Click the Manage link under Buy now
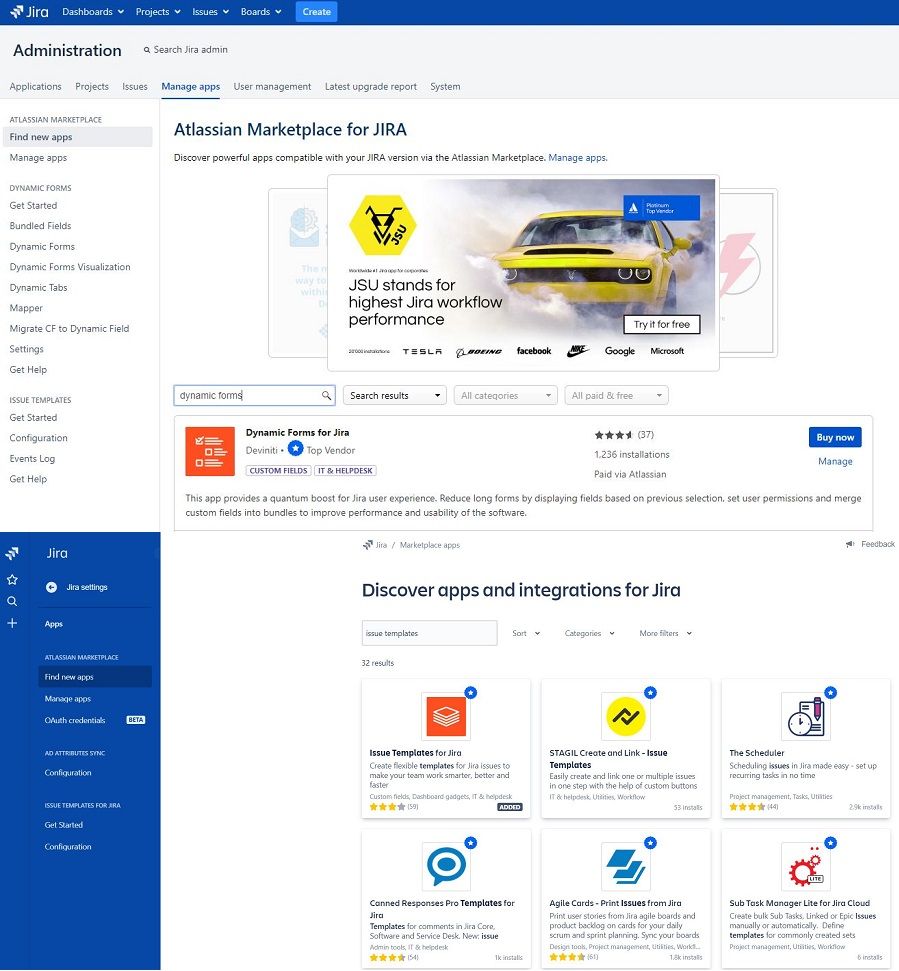Viewport: 899px width, 971px height. (835, 461)
